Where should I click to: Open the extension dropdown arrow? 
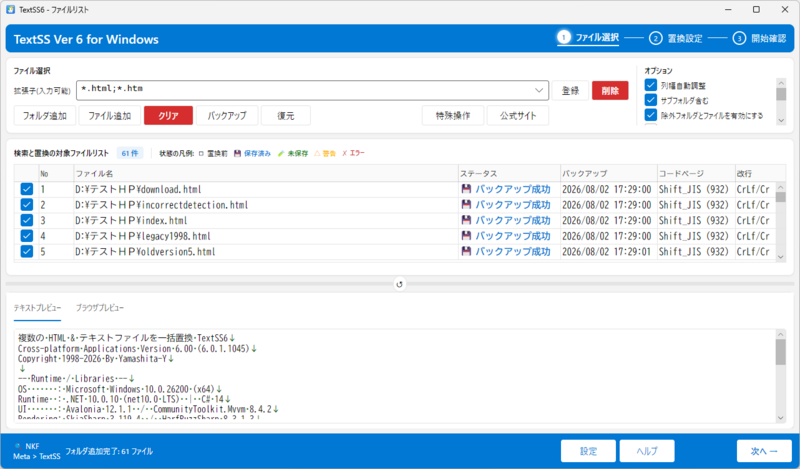[x=539, y=90]
